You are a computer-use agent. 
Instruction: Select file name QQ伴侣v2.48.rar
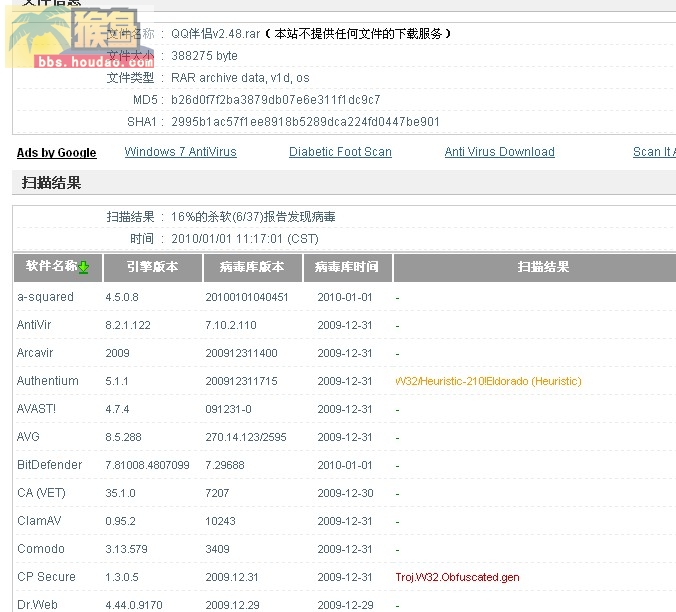coord(216,34)
